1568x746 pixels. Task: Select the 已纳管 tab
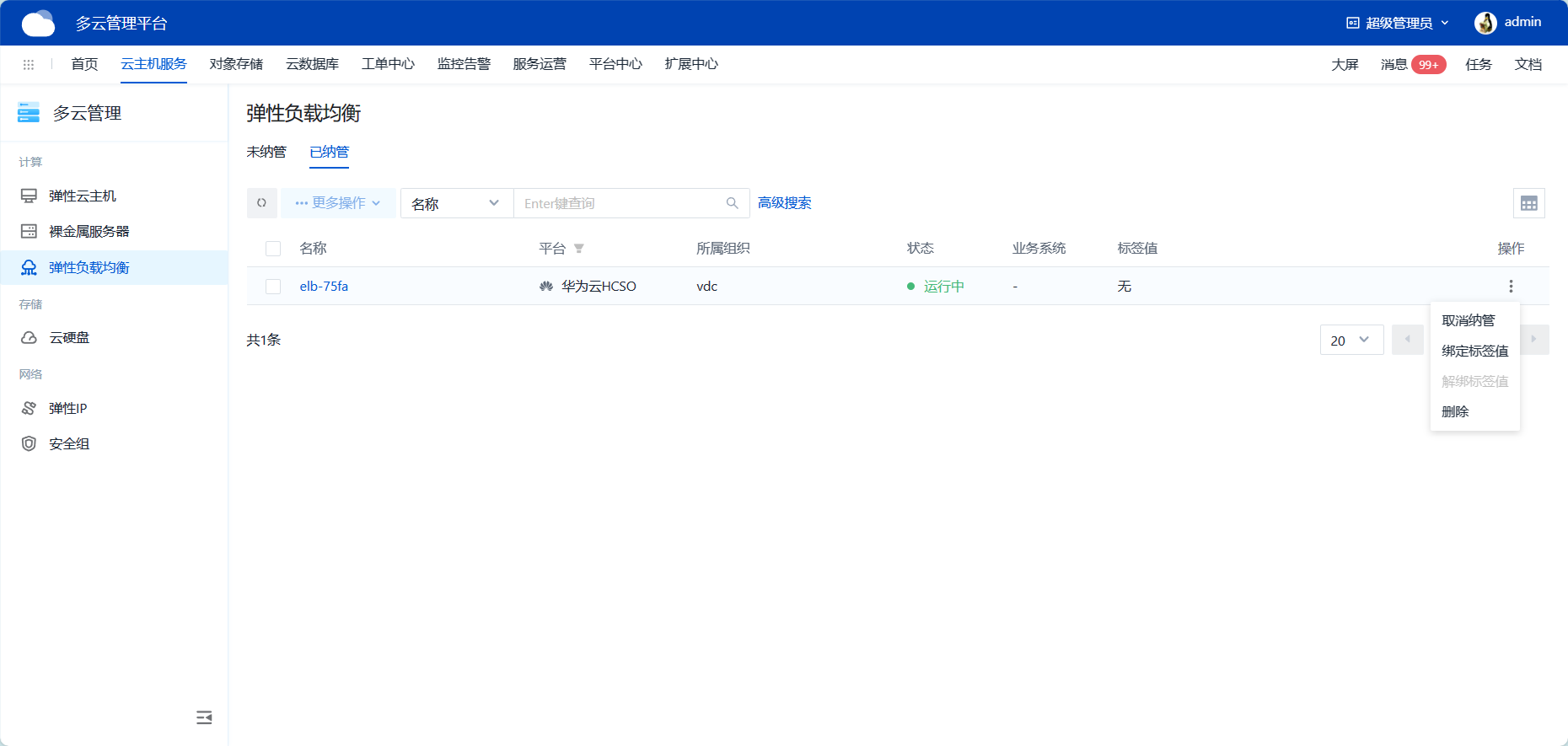click(x=329, y=152)
